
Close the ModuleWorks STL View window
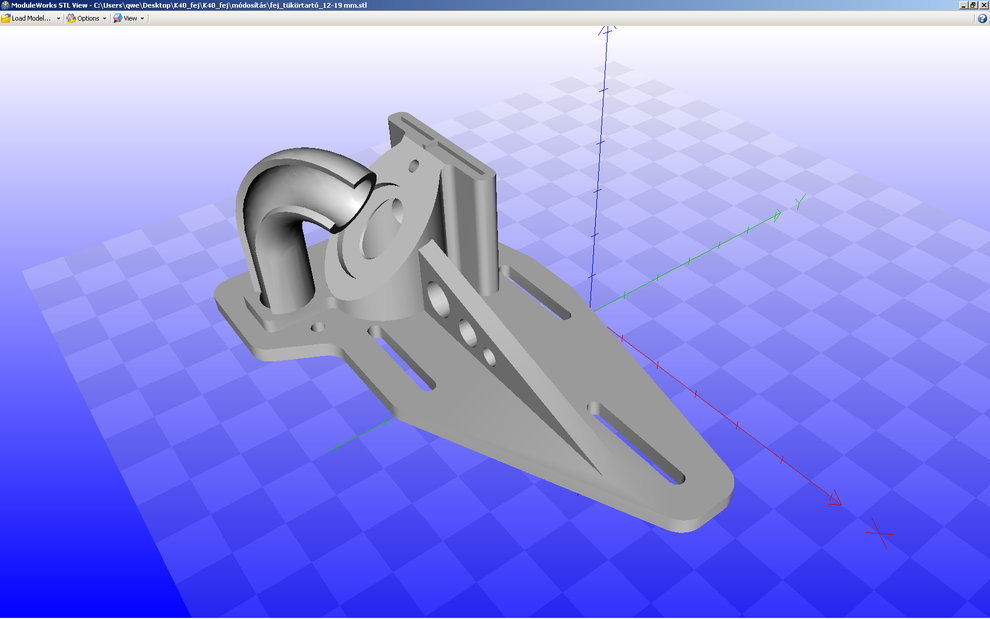point(983,5)
